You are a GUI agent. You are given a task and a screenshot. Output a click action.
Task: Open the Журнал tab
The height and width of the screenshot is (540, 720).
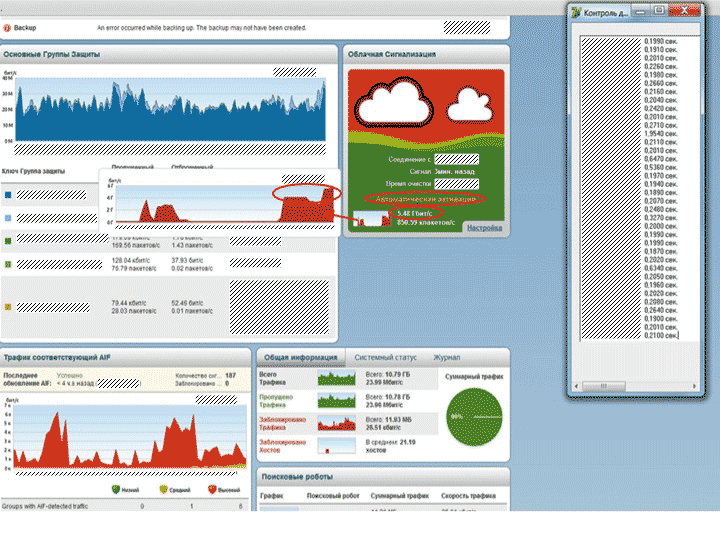pos(446,357)
